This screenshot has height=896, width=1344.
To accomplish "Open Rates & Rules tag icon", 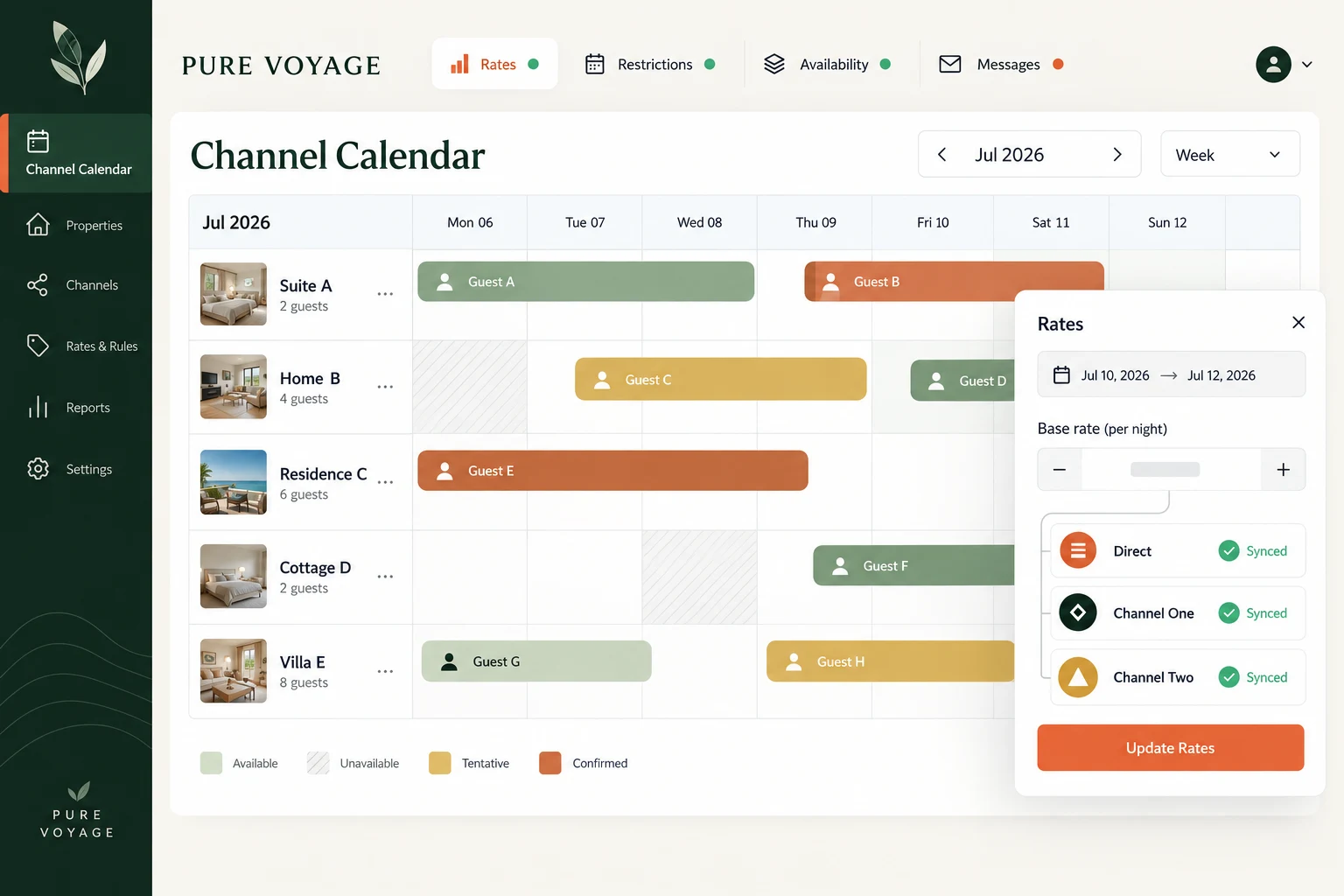I will (x=38, y=346).
